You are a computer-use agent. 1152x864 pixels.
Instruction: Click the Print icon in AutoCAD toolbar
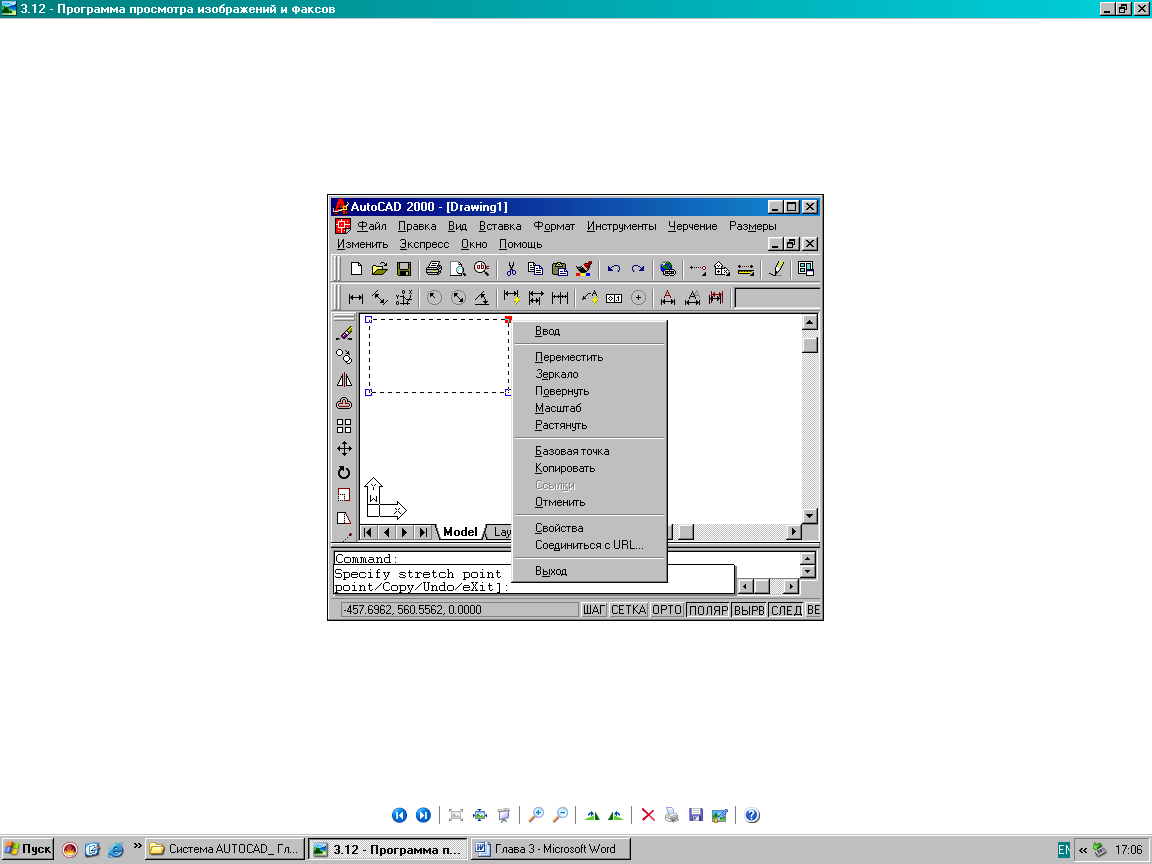433,269
